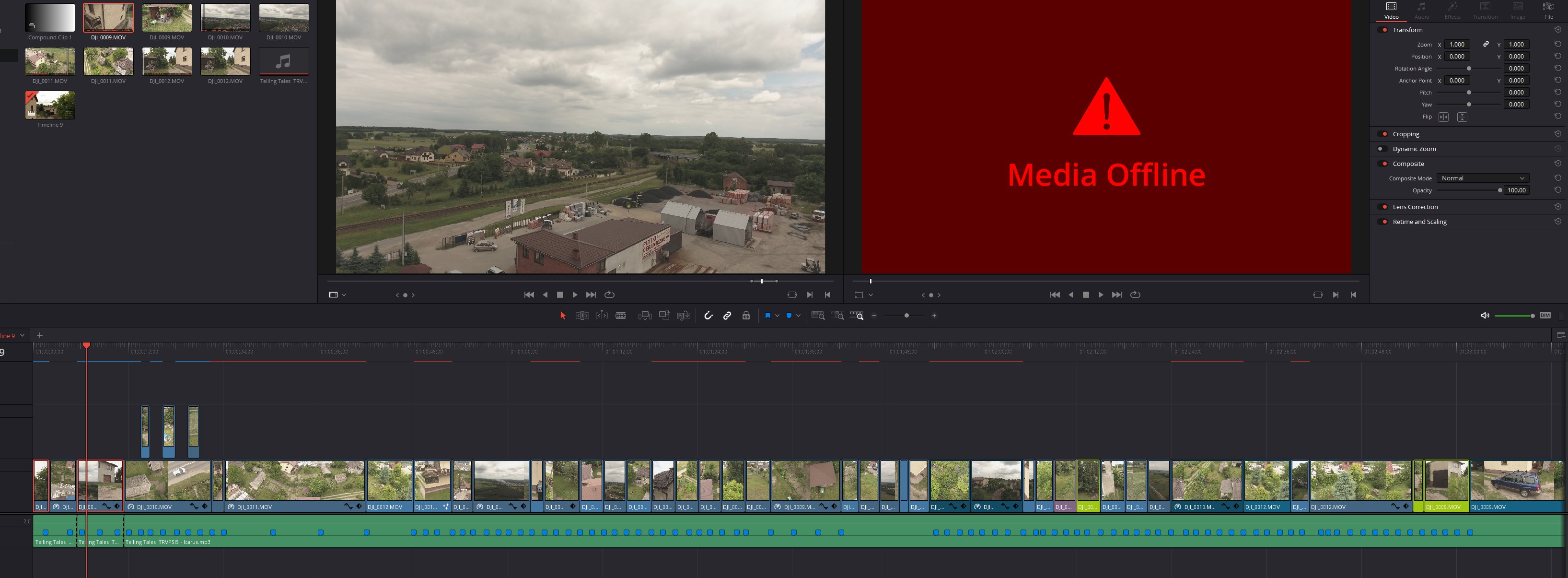The image size is (1568, 578).
Task: Reset Transform section with its reset icon
Action: pos(1557,30)
